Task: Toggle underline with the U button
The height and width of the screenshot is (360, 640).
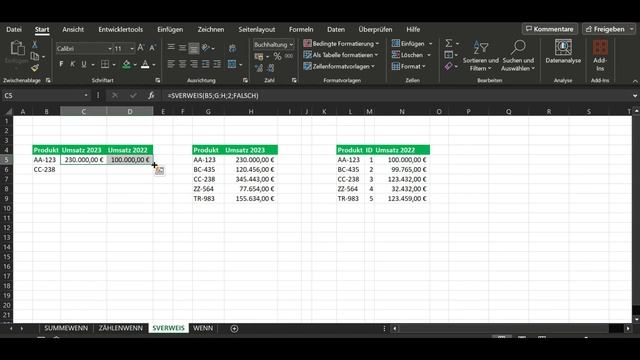Action: (x=84, y=64)
